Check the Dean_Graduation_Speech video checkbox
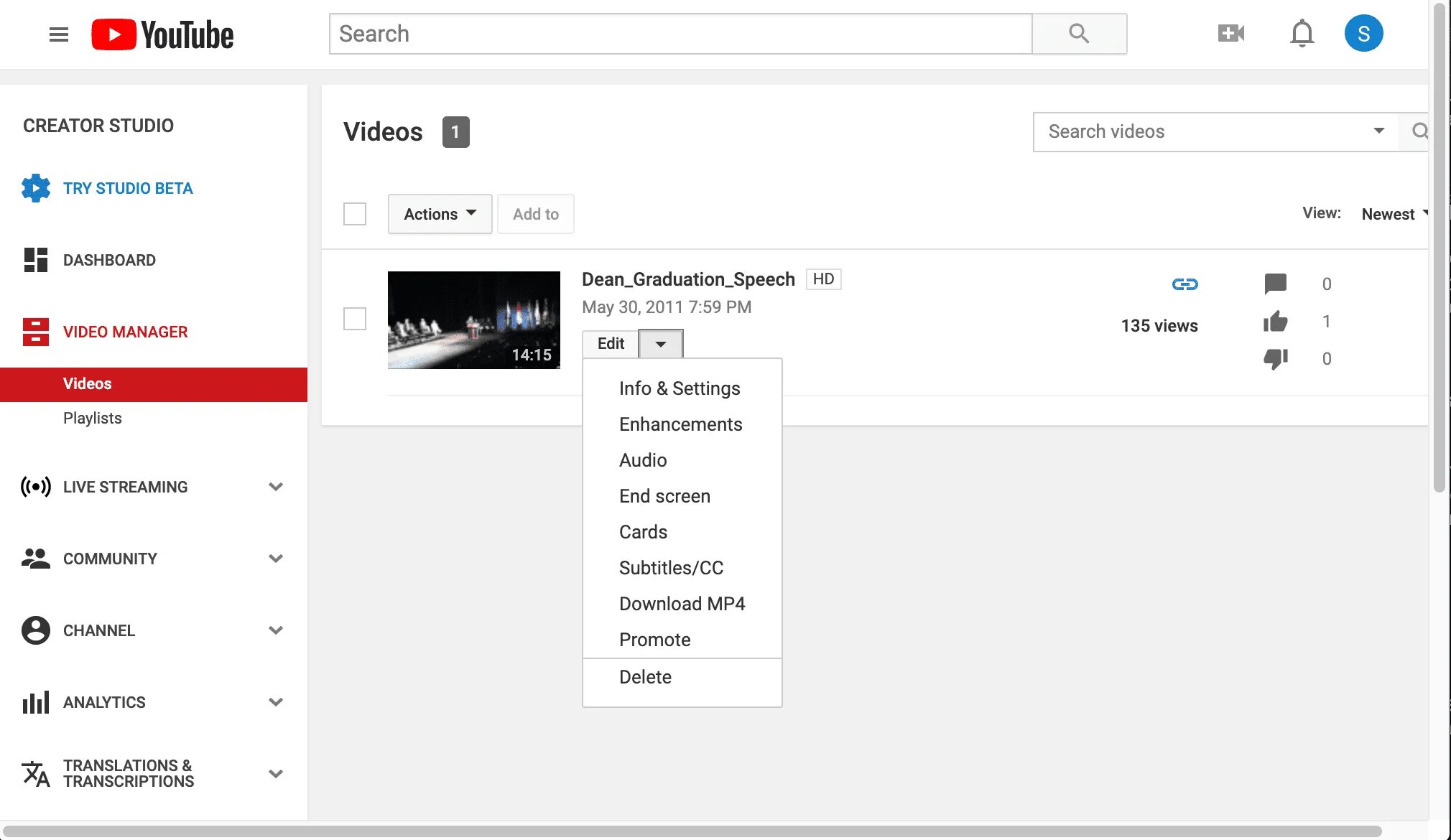The image size is (1451, 840). (x=355, y=319)
